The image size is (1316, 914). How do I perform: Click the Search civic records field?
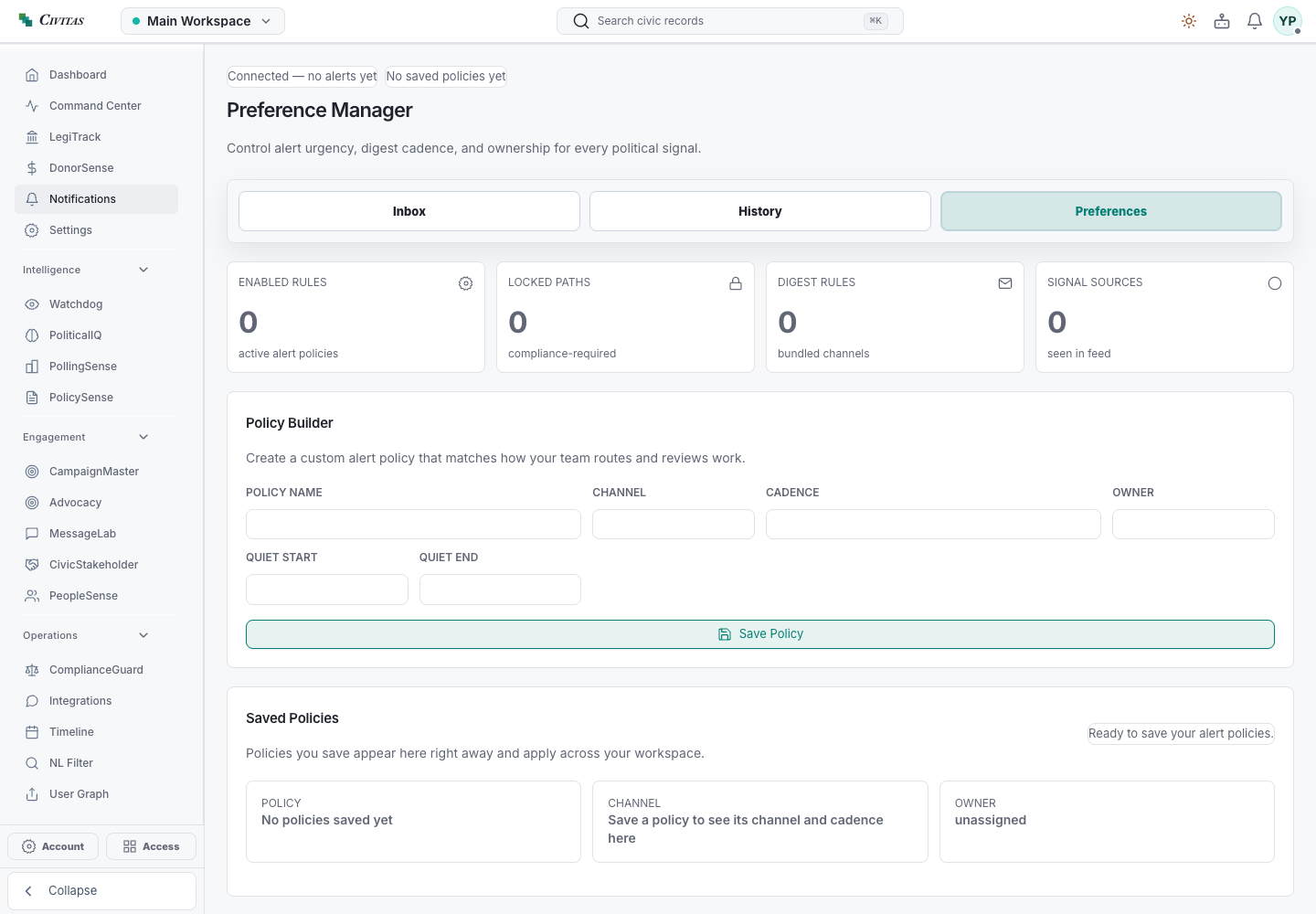[x=729, y=21]
